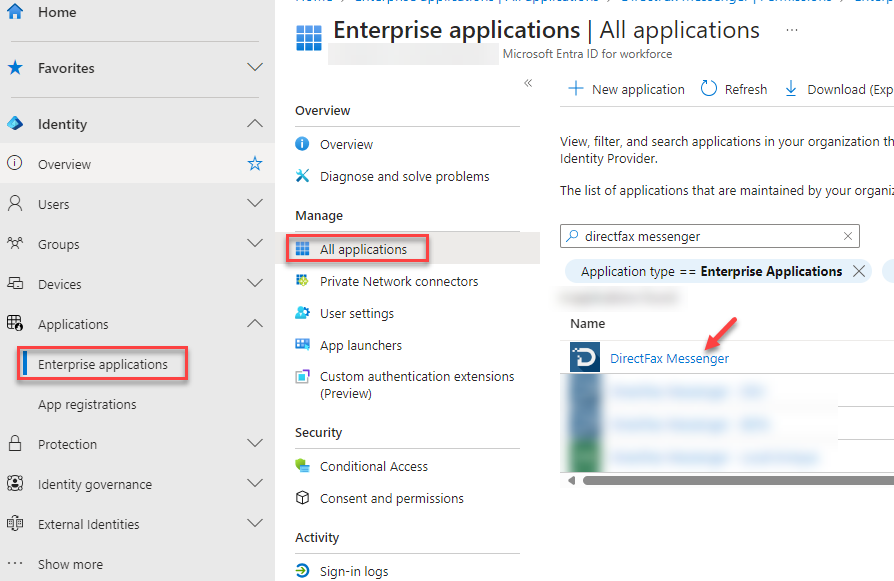Collapse the Identity section chevron
Viewport: 894px width, 581px height.
point(255,124)
